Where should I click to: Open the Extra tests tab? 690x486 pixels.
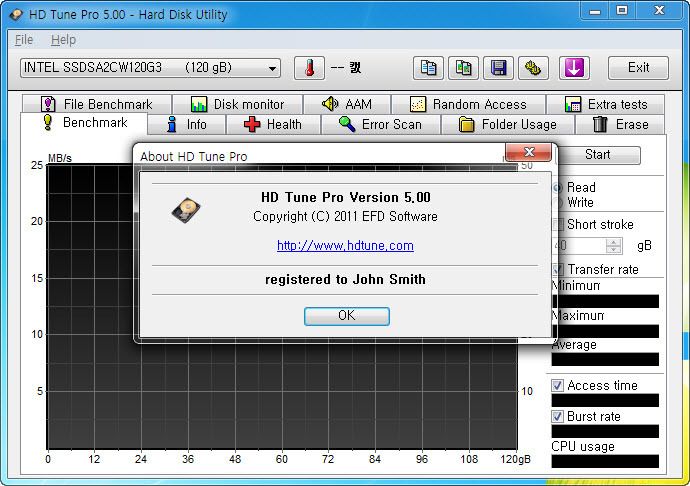point(606,104)
